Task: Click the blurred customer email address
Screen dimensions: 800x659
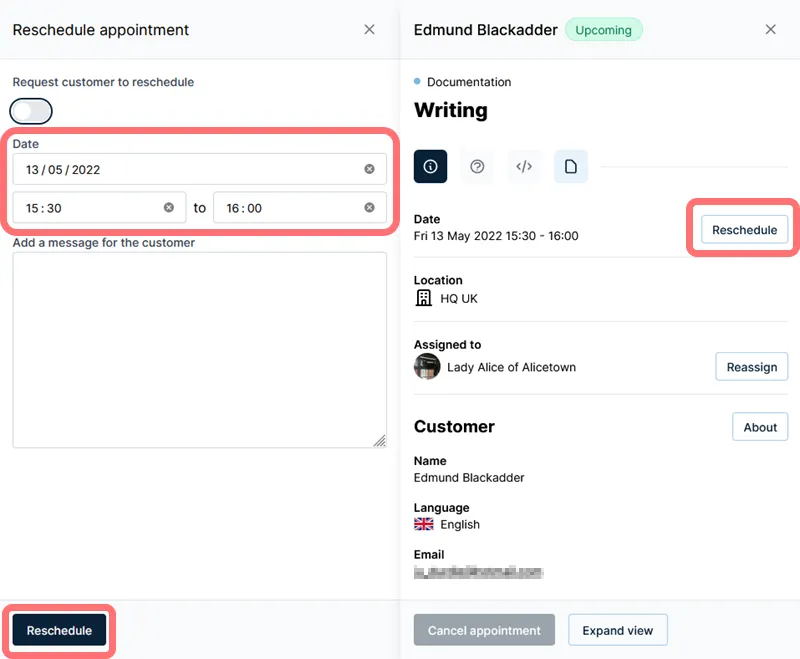Action: [479, 572]
